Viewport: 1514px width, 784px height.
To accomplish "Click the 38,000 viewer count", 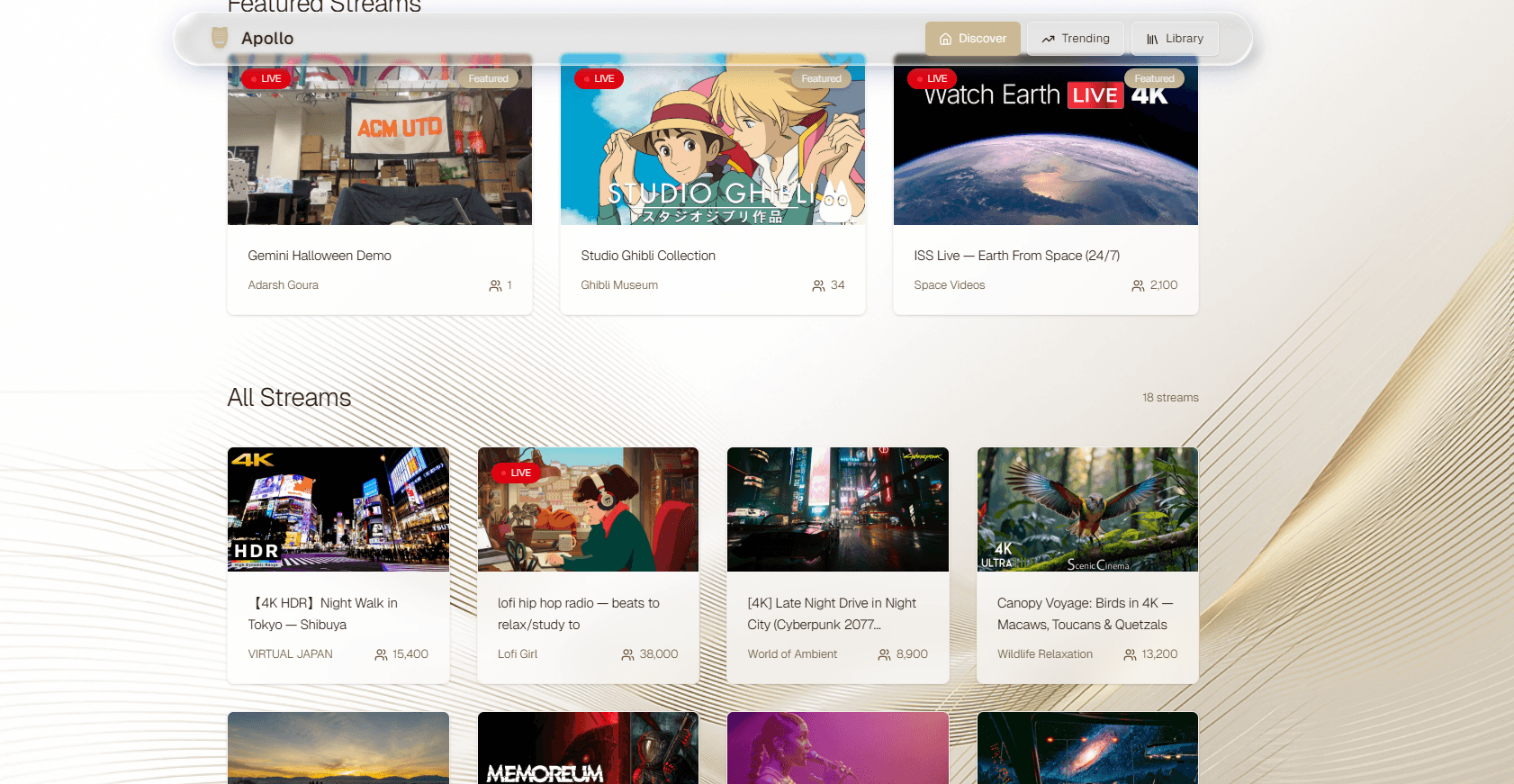I will pos(659,654).
